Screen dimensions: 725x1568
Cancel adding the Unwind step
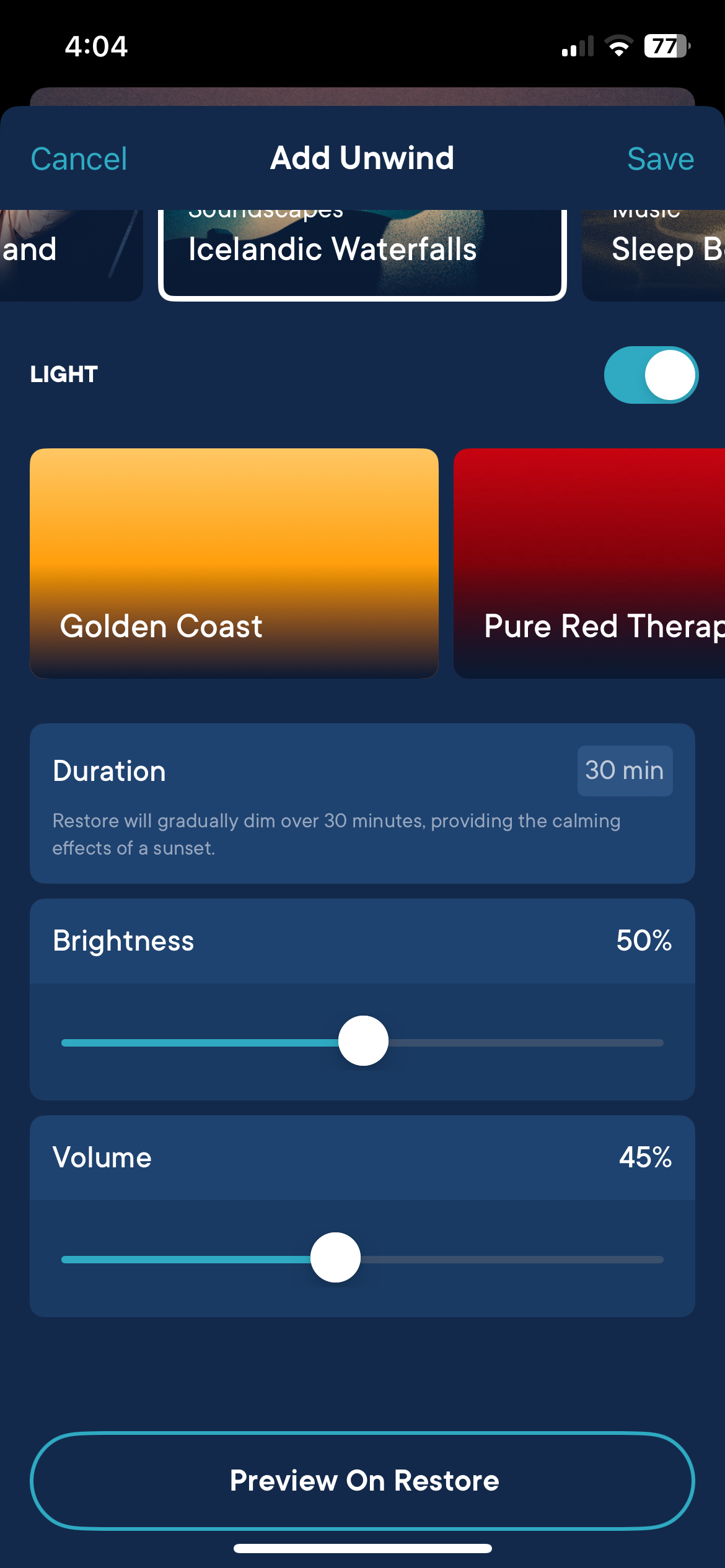coord(79,159)
